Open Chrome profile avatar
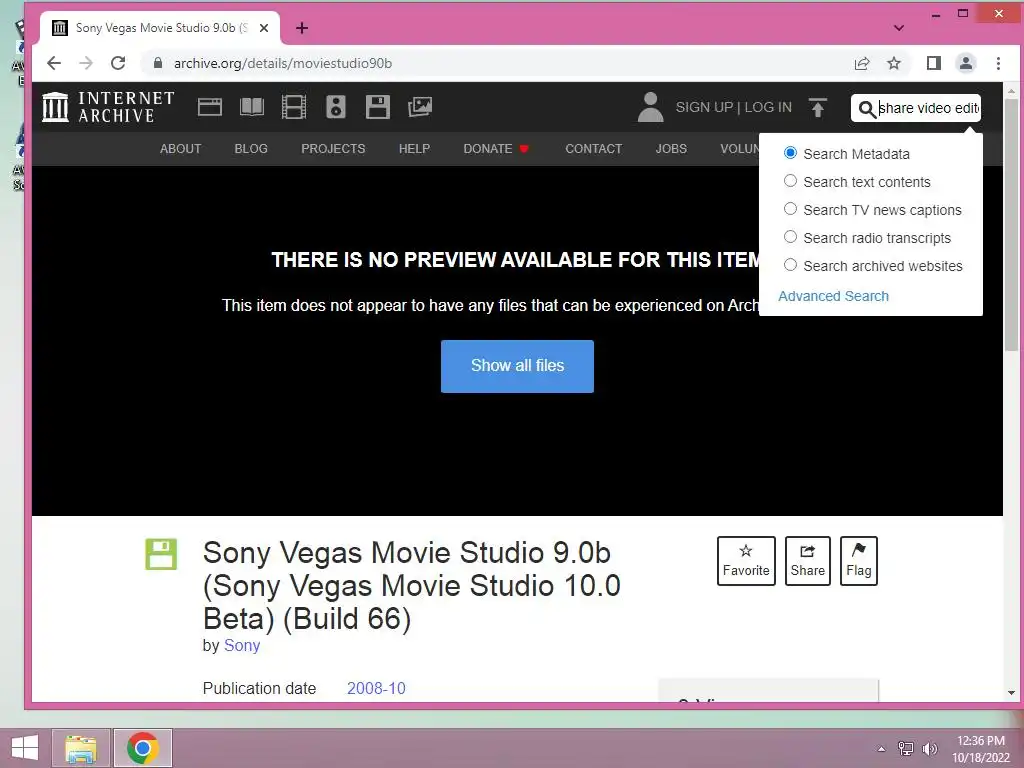The height and width of the screenshot is (768, 1024). point(966,63)
